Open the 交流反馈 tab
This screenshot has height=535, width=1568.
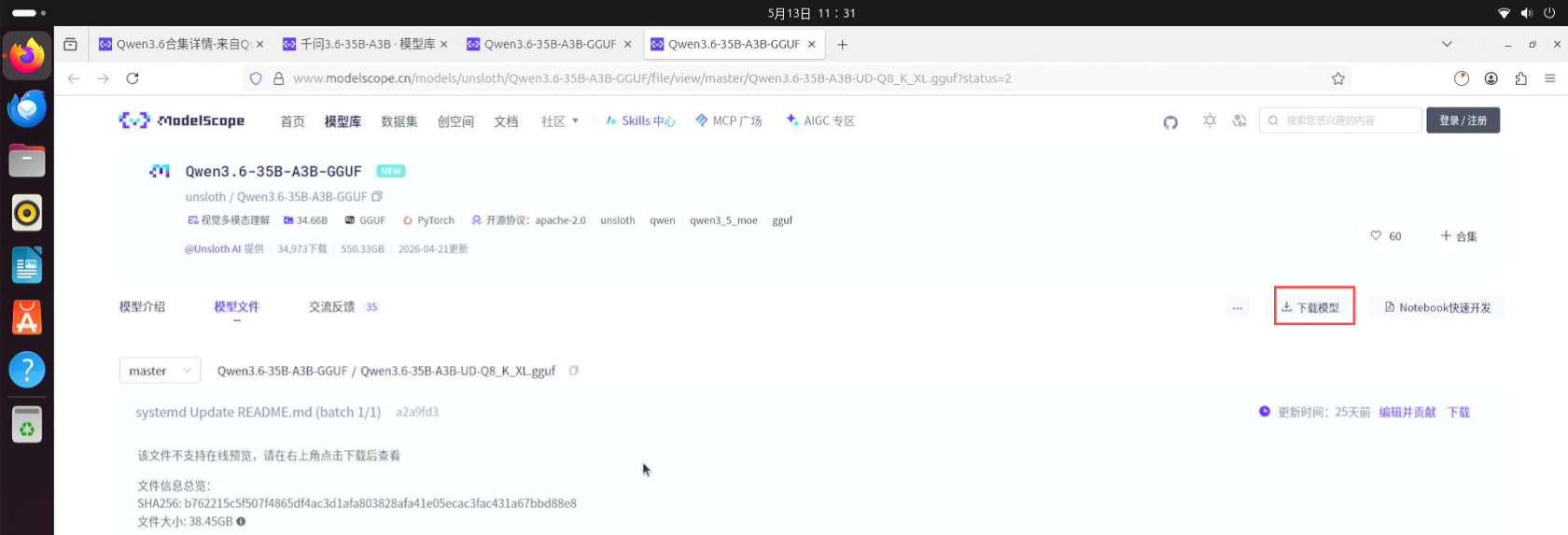tap(331, 306)
